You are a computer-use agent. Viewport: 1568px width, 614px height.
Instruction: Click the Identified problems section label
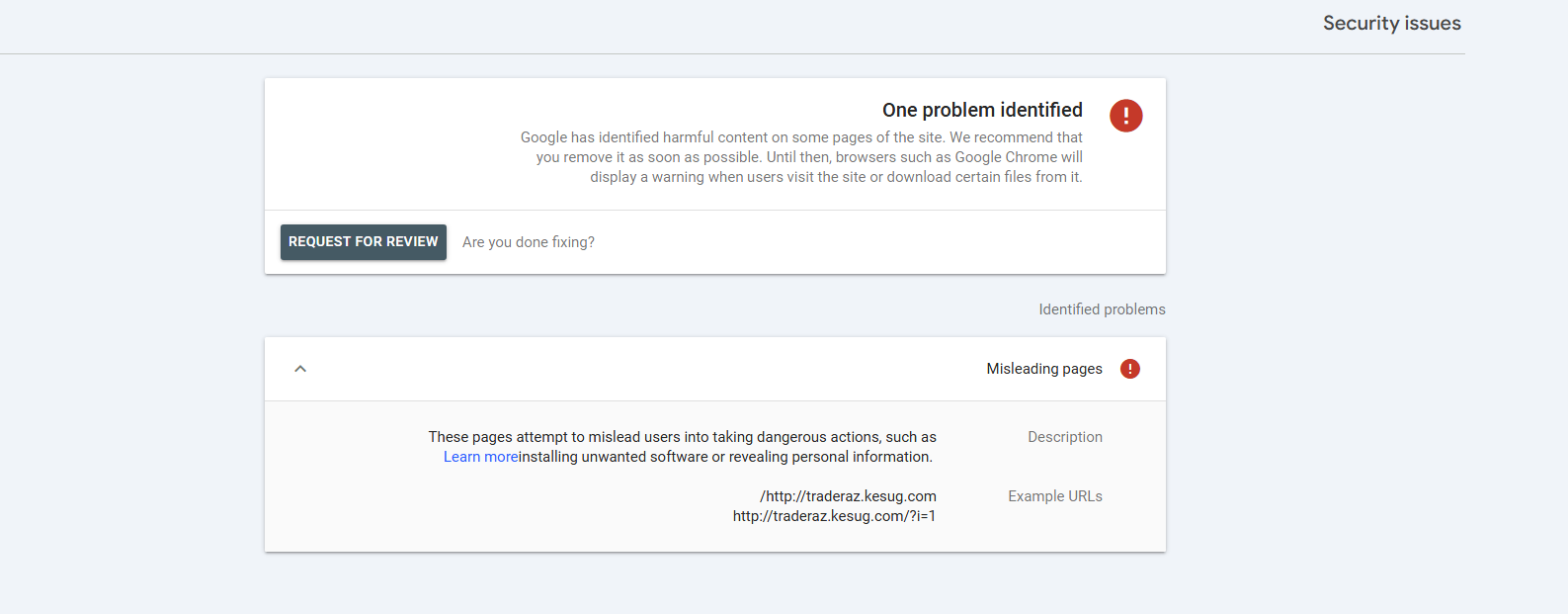point(1101,309)
